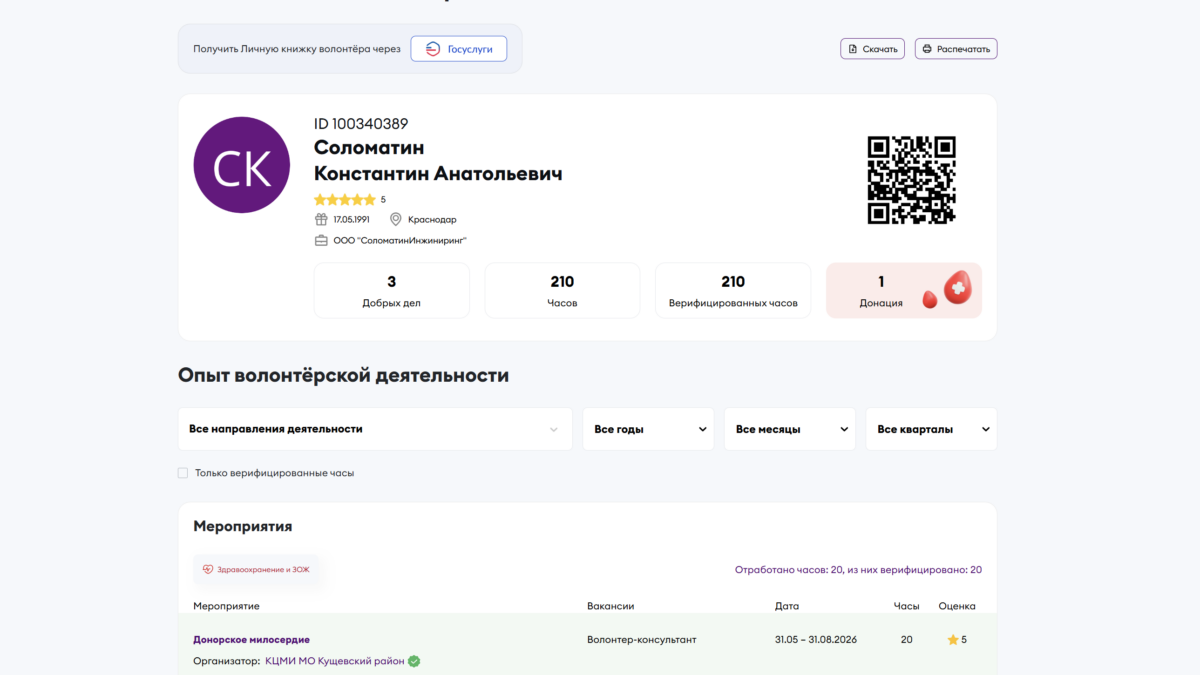
Task: Click the Отработано часов: 20 summary text
Action: click(858, 570)
